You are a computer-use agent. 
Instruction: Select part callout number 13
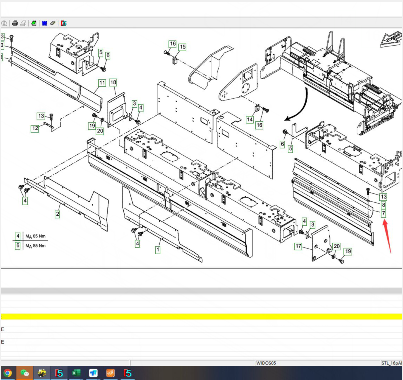383,197
